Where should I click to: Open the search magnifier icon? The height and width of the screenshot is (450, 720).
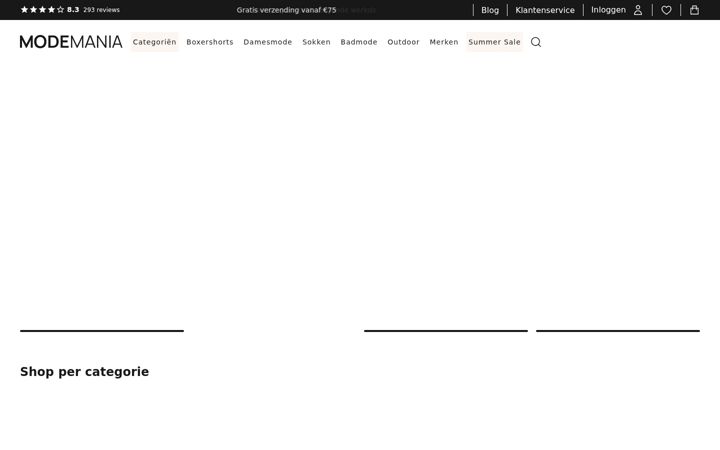(x=535, y=42)
